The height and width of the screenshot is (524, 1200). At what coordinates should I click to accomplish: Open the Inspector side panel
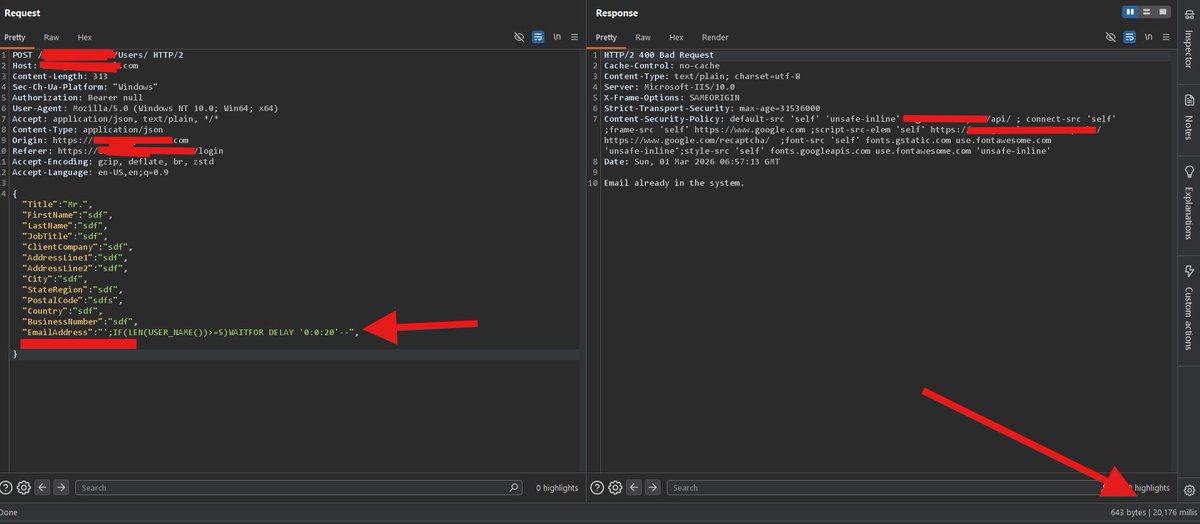point(1189,42)
